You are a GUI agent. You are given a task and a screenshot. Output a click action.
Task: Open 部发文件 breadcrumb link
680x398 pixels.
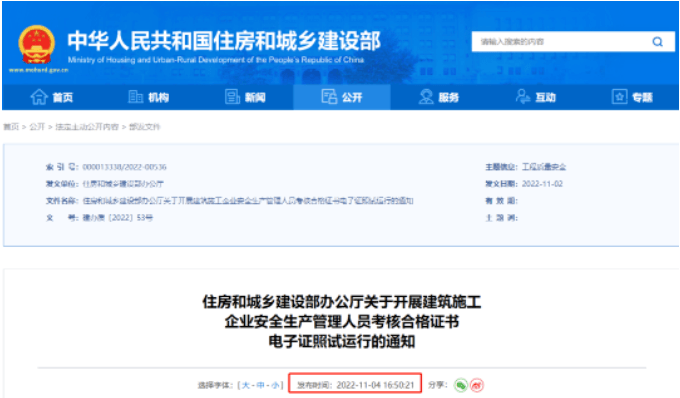pos(144,127)
